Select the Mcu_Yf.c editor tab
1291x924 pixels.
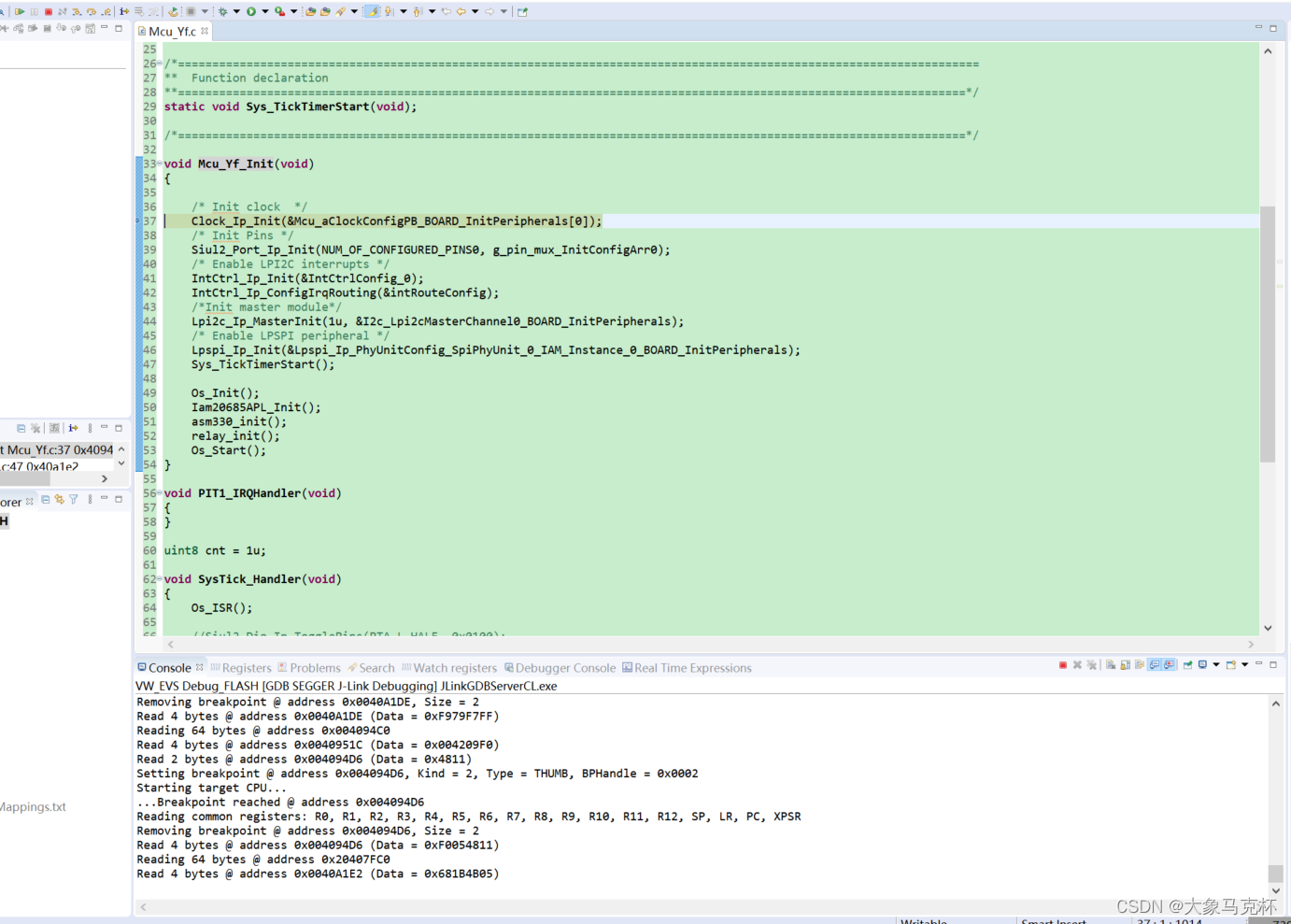172,31
